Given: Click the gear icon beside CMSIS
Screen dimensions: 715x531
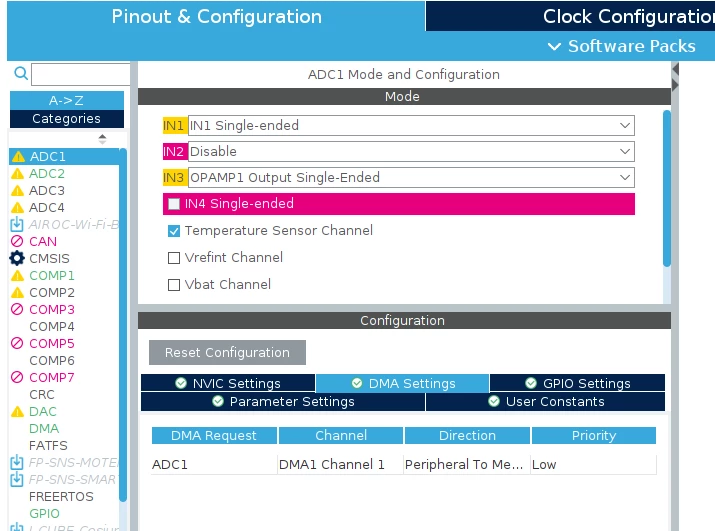Looking at the screenshot, I should coord(17,258).
